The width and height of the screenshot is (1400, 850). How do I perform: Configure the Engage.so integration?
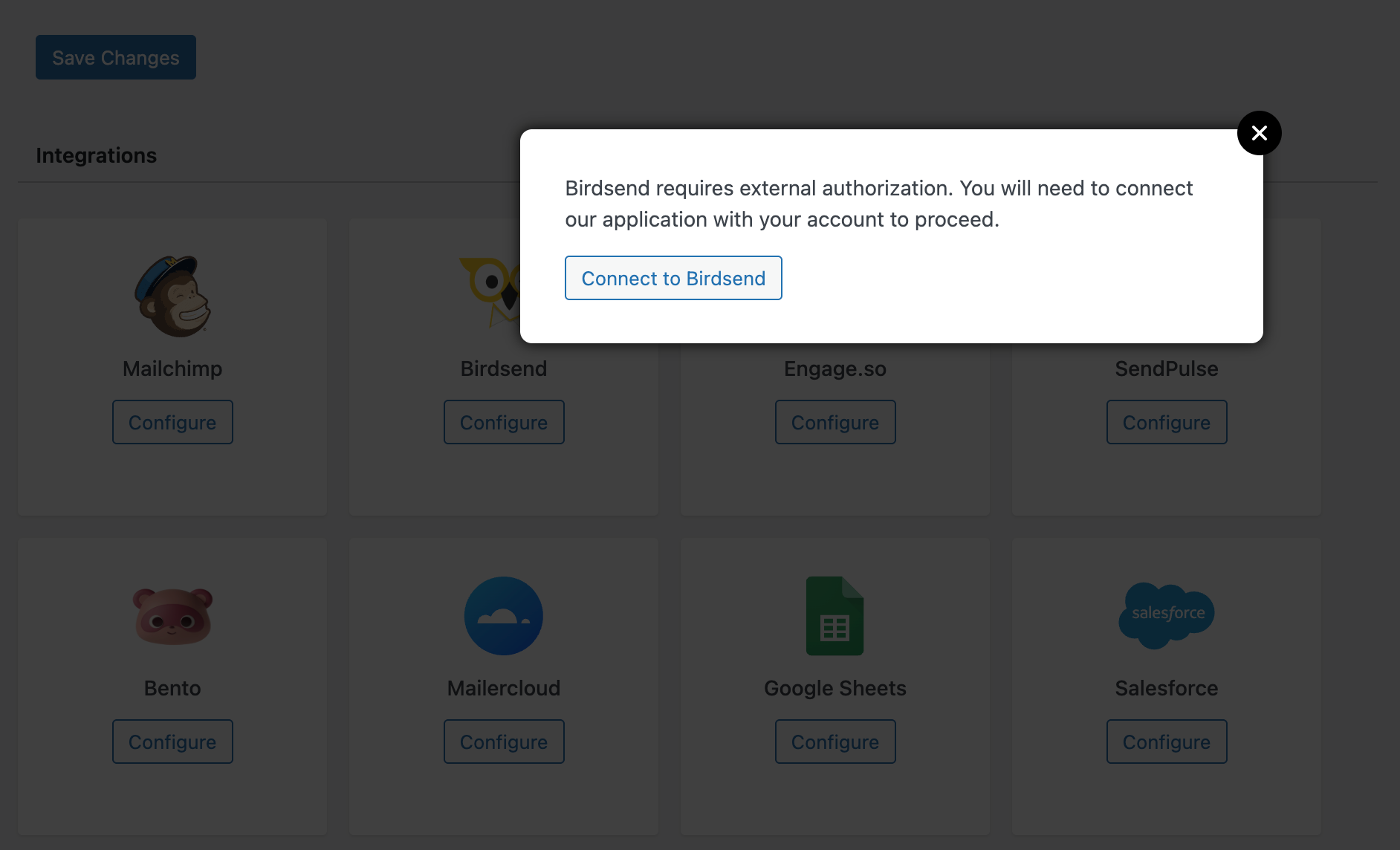tap(835, 422)
